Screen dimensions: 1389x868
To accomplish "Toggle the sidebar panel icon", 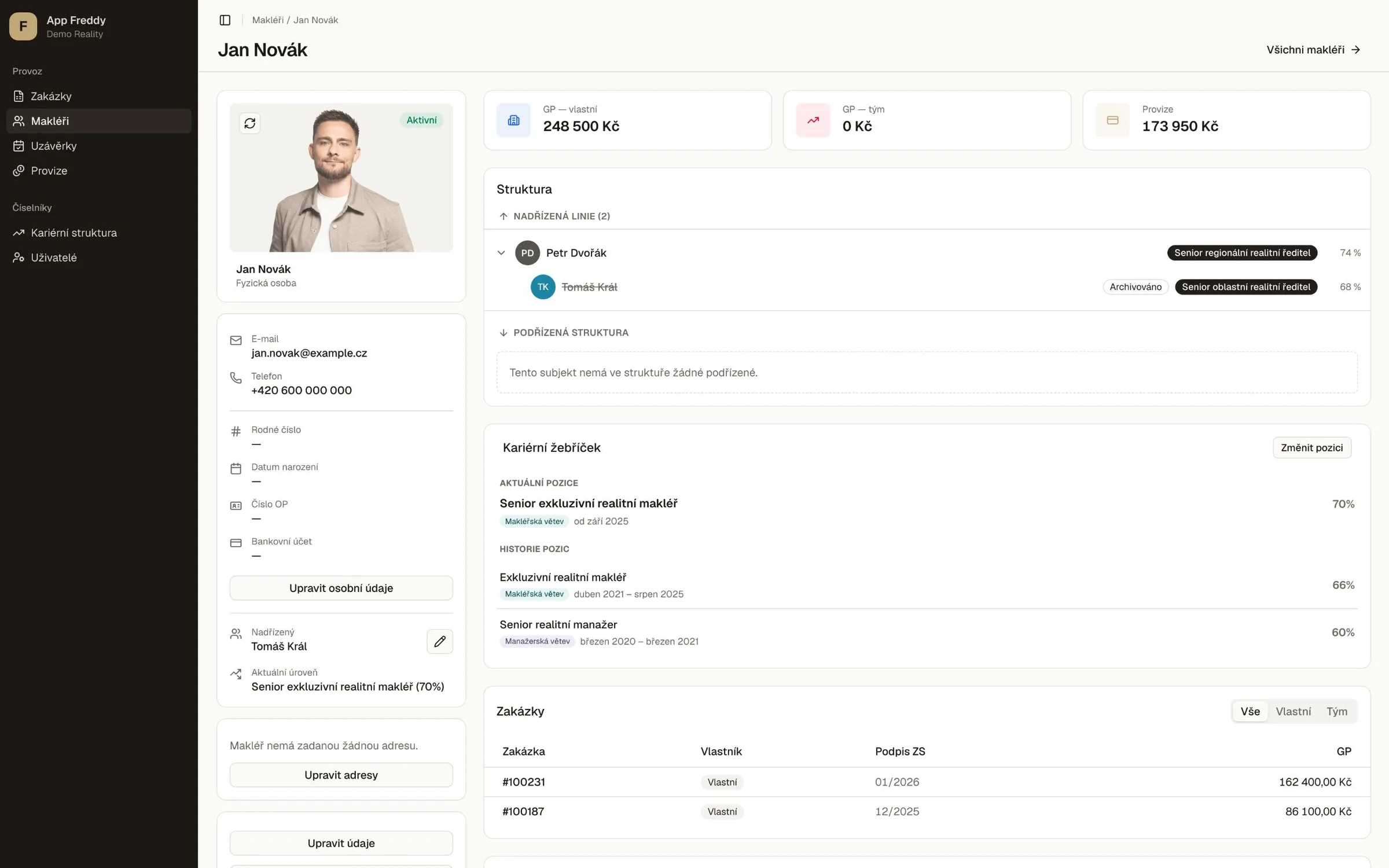I will 225,20.
